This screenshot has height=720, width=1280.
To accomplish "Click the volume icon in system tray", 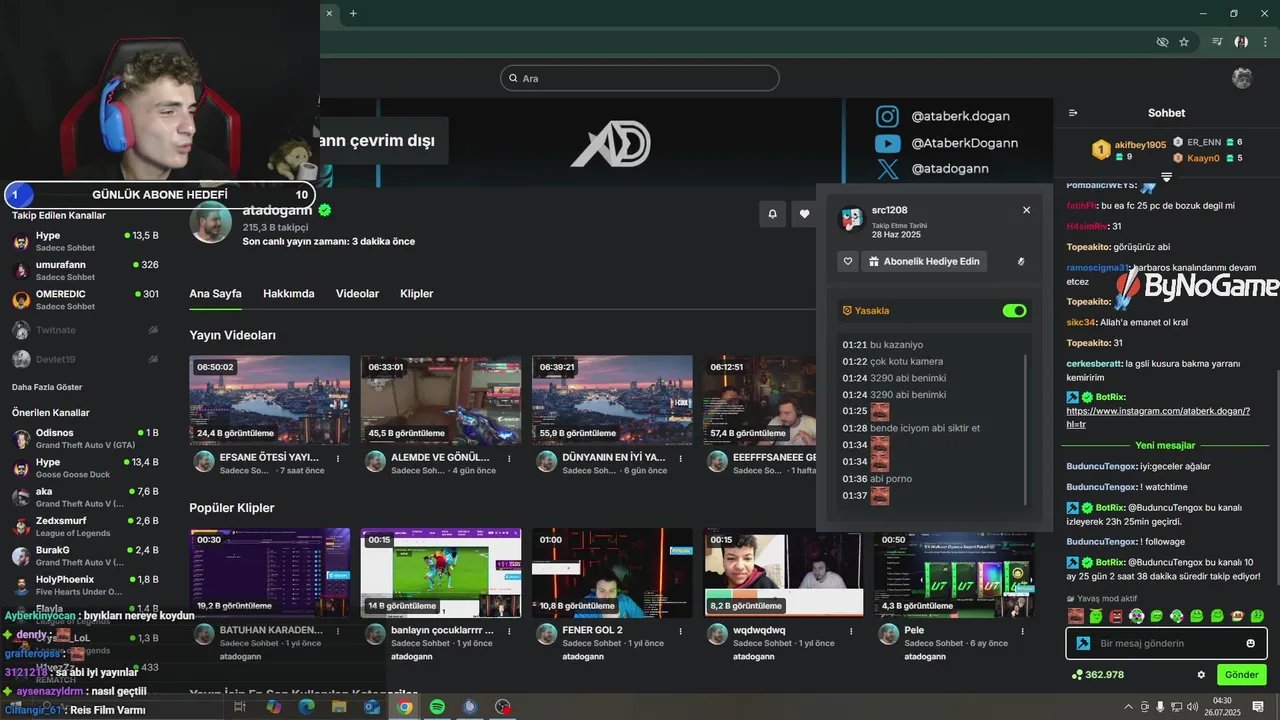I will coord(1192,707).
